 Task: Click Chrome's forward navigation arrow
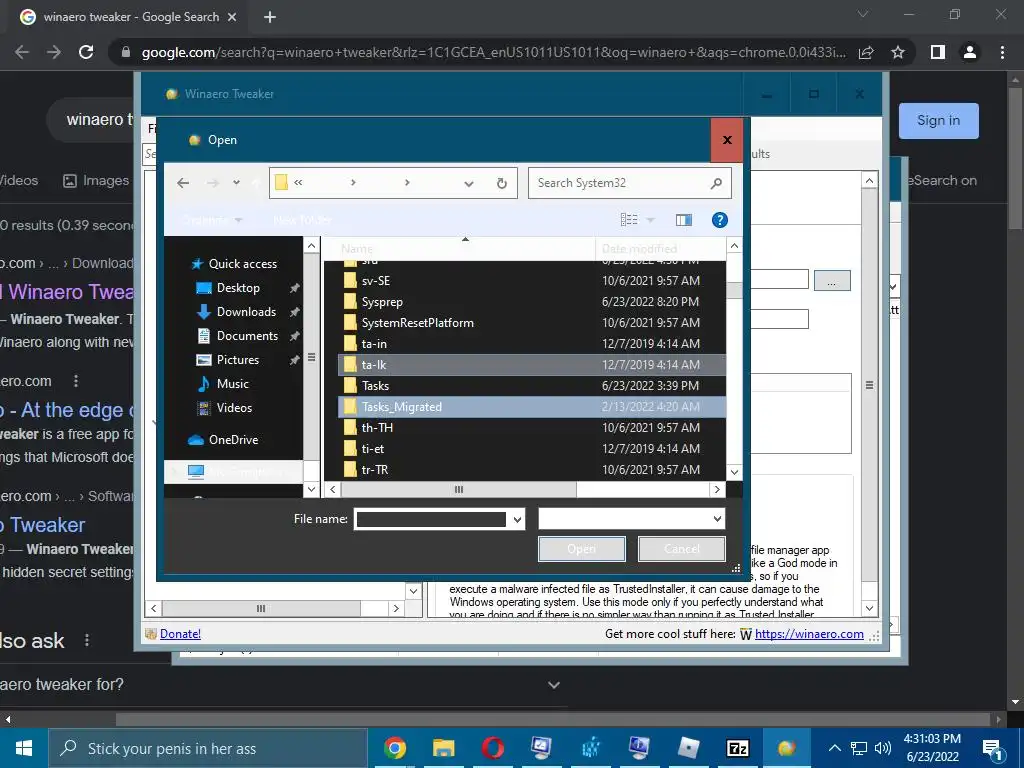[54, 52]
